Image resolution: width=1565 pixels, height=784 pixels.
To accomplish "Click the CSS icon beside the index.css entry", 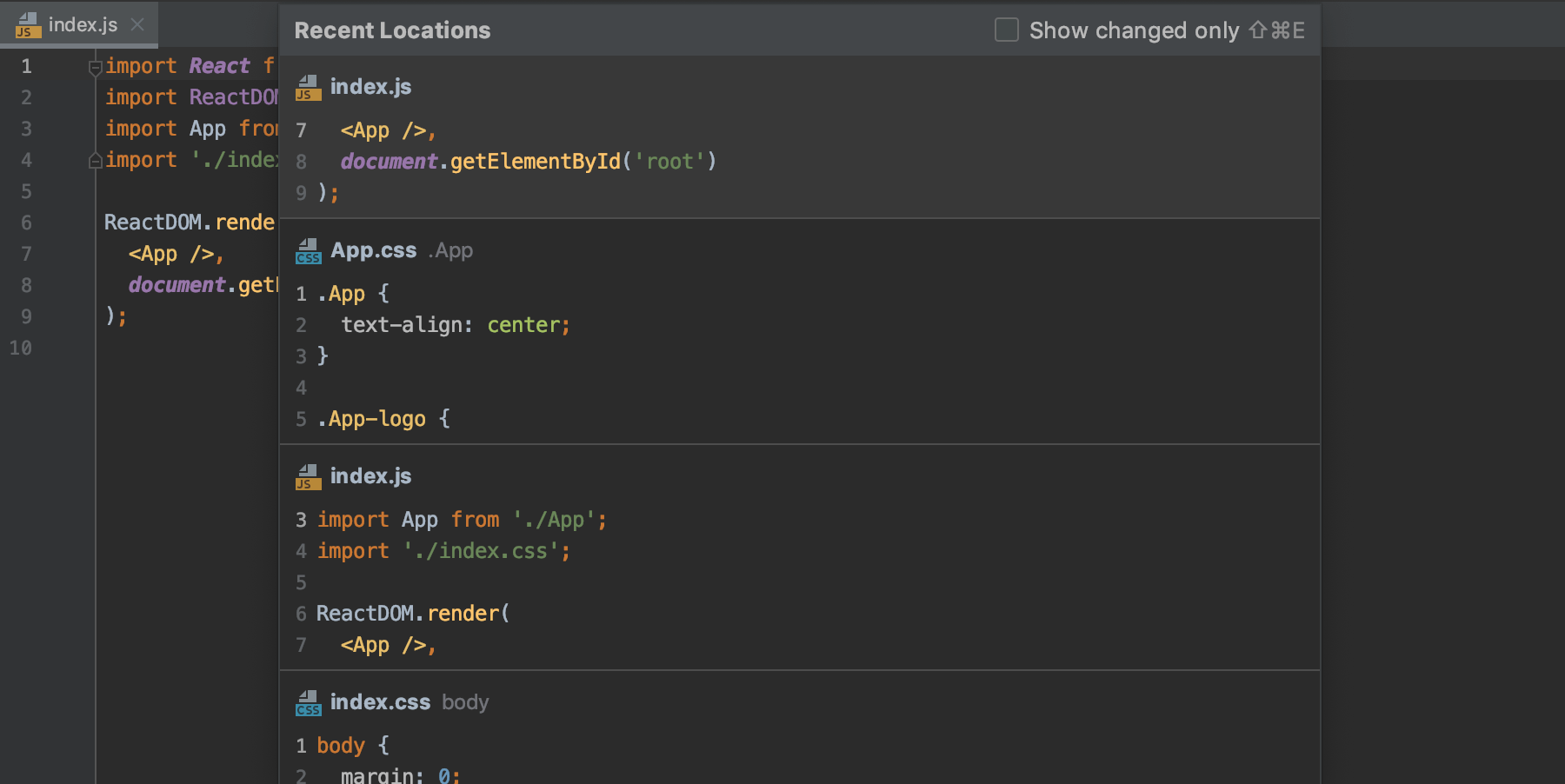I will (308, 701).
